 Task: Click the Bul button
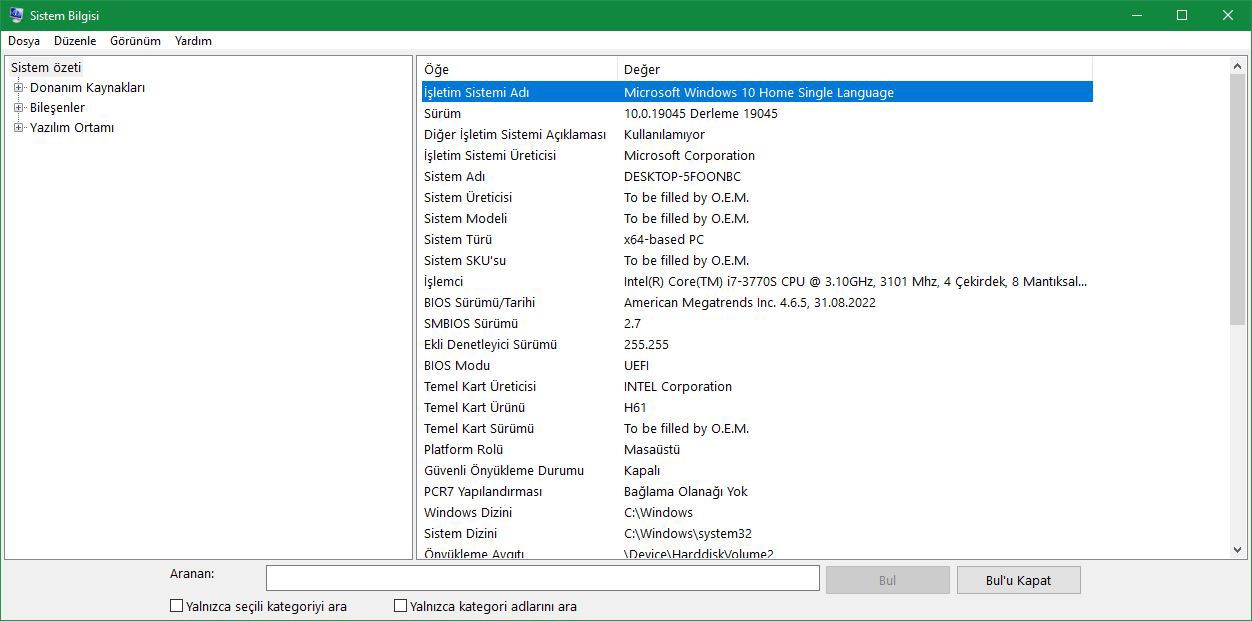point(887,580)
